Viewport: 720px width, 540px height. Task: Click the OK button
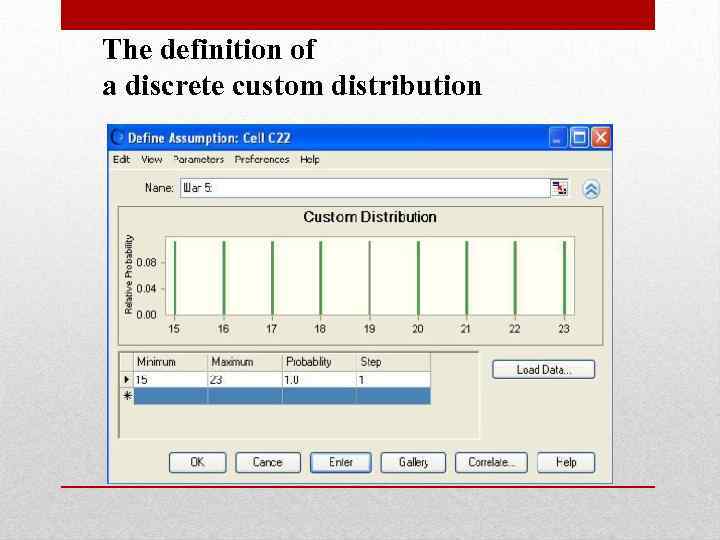[197, 462]
